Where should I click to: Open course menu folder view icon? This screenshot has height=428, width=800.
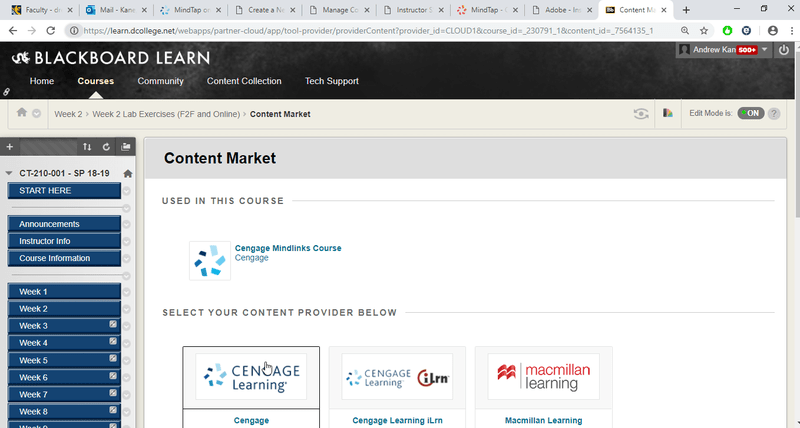coord(126,147)
